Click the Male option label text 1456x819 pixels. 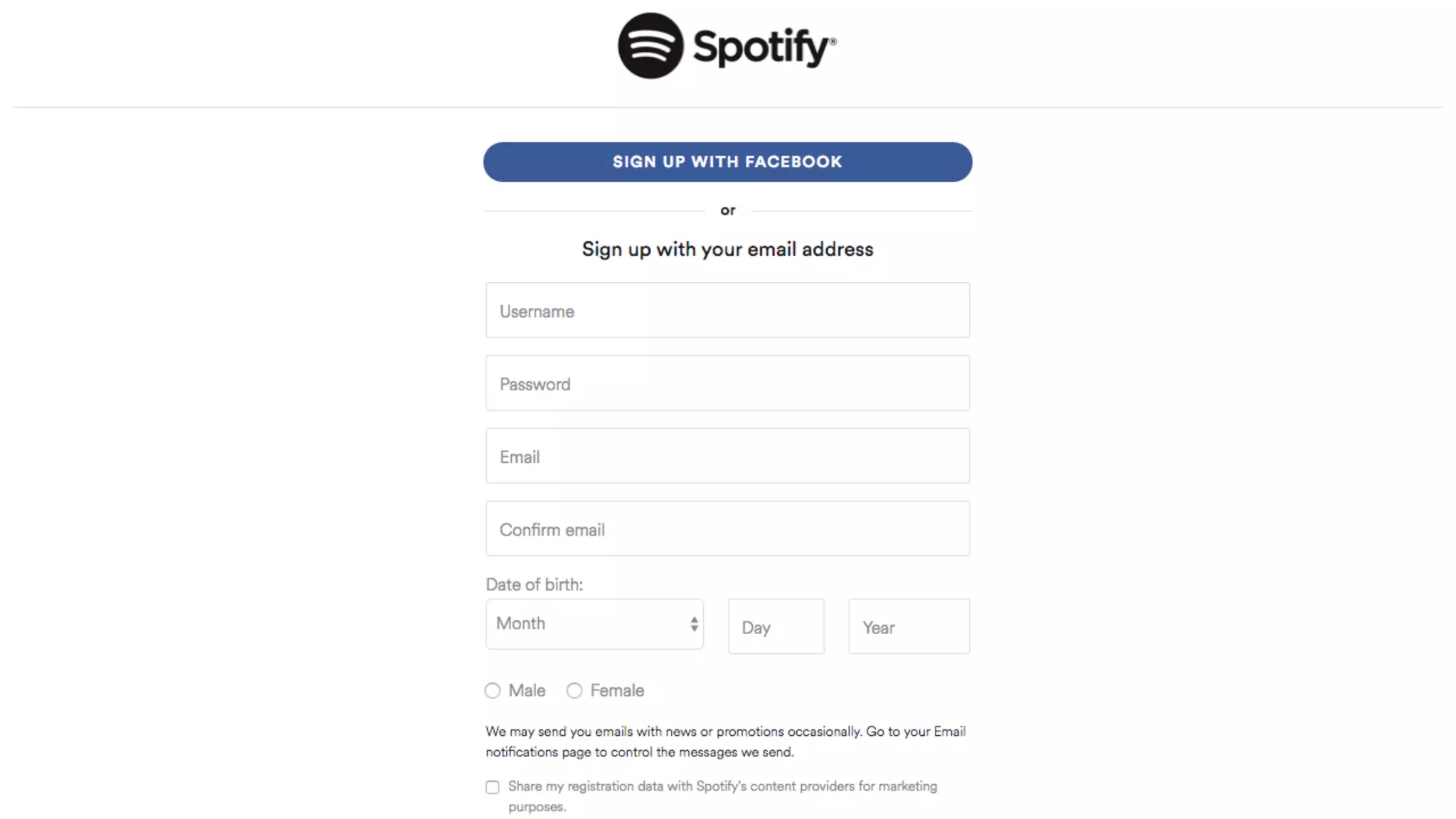(527, 691)
